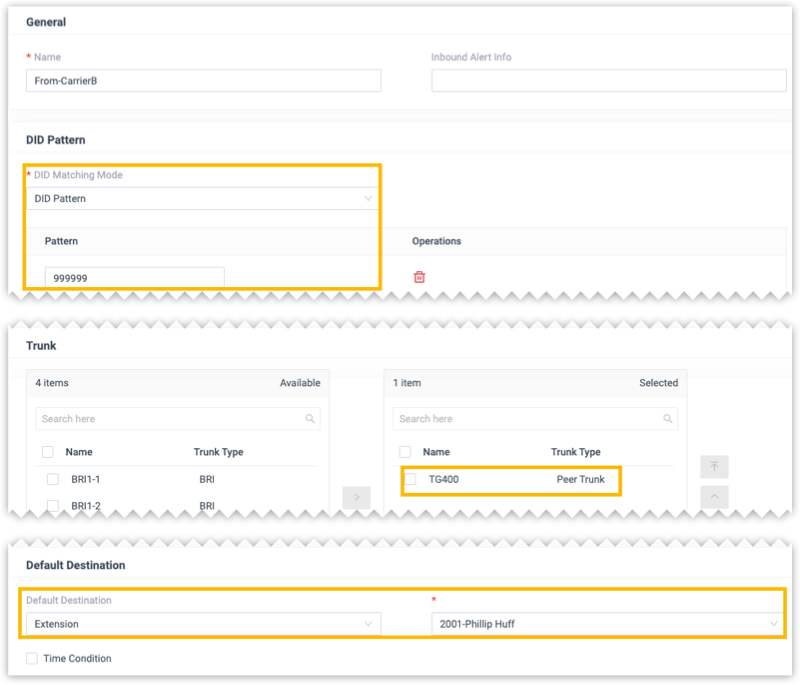Delete the 999999 DID pattern row
The height and width of the screenshot is (685, 800).
point(419,277)
